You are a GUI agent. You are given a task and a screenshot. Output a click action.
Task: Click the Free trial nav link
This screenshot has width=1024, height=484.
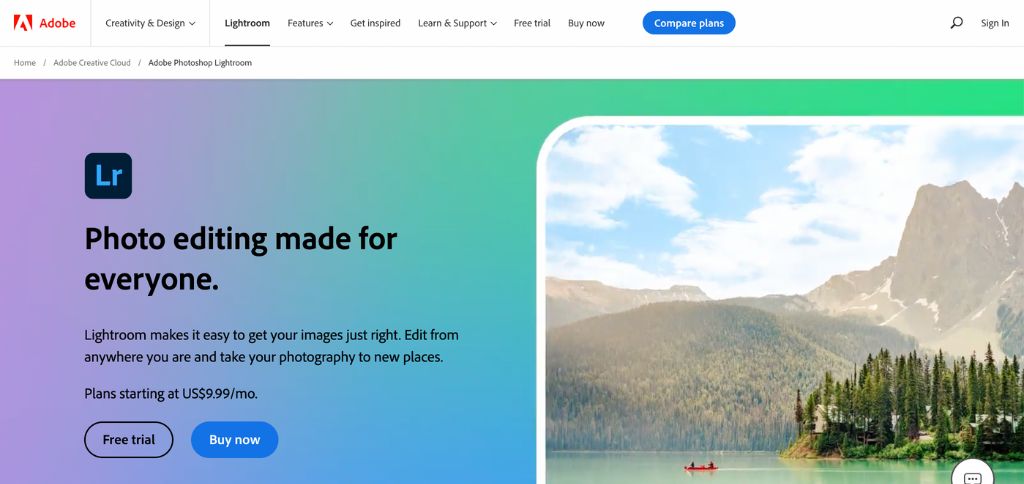click(532, 23)
